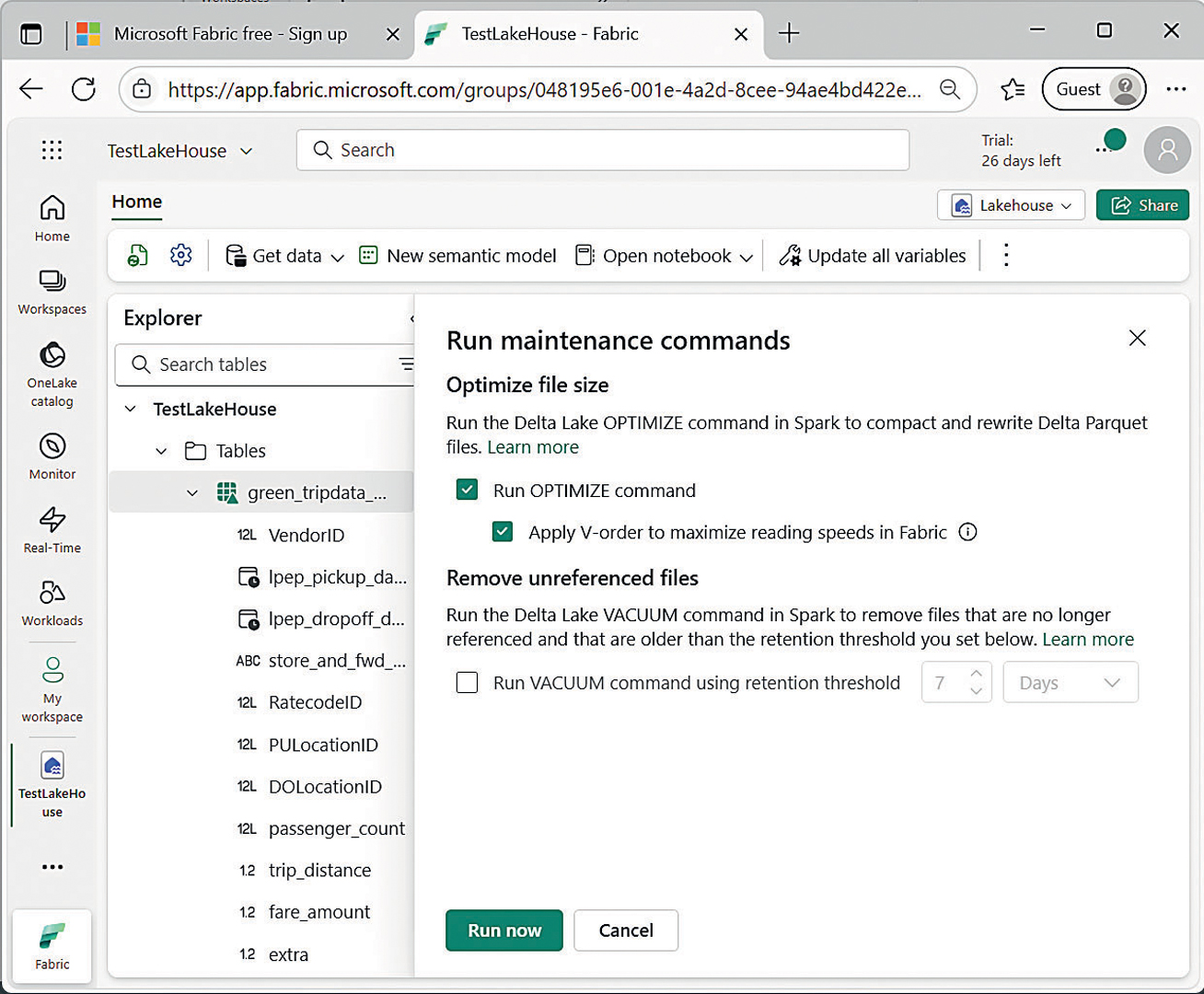Expand the Open notebook dropdown
This screenshot has height=994, width=1204.
pyautogui.click(x=746, y=257)
